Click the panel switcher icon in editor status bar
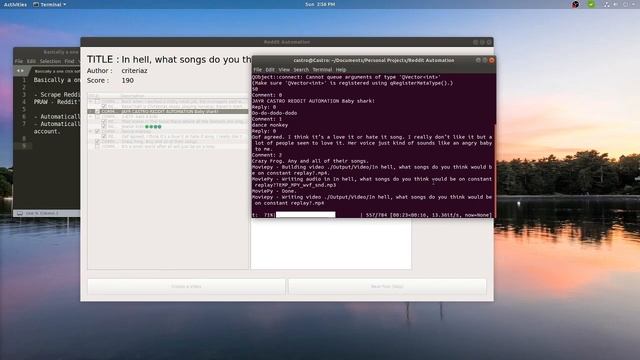The height and width of the screenshot is (360, 640). point(20,213)
